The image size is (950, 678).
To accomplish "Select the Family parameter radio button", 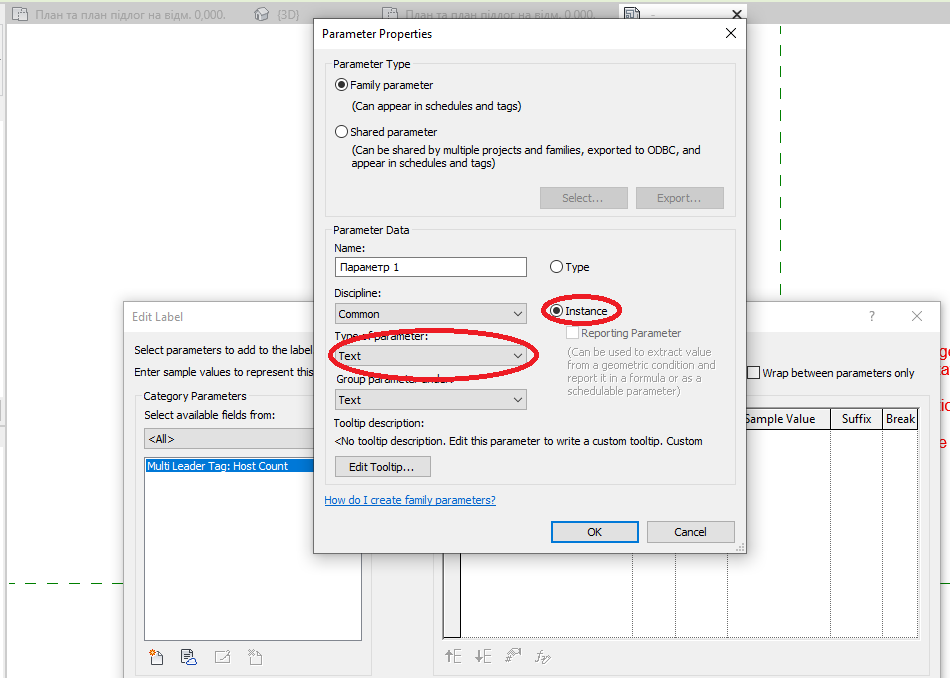I will click(x=341, y=85).
